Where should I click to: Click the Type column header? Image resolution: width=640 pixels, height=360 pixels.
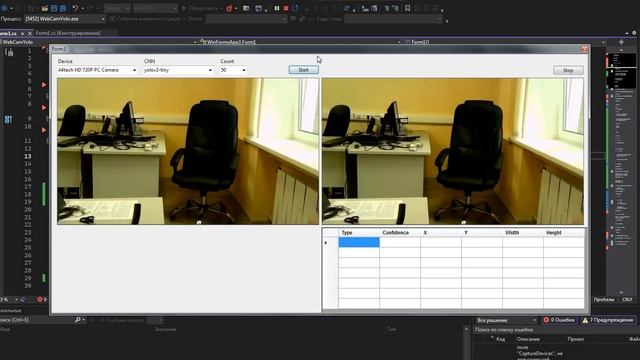click(x=359, y=233)
